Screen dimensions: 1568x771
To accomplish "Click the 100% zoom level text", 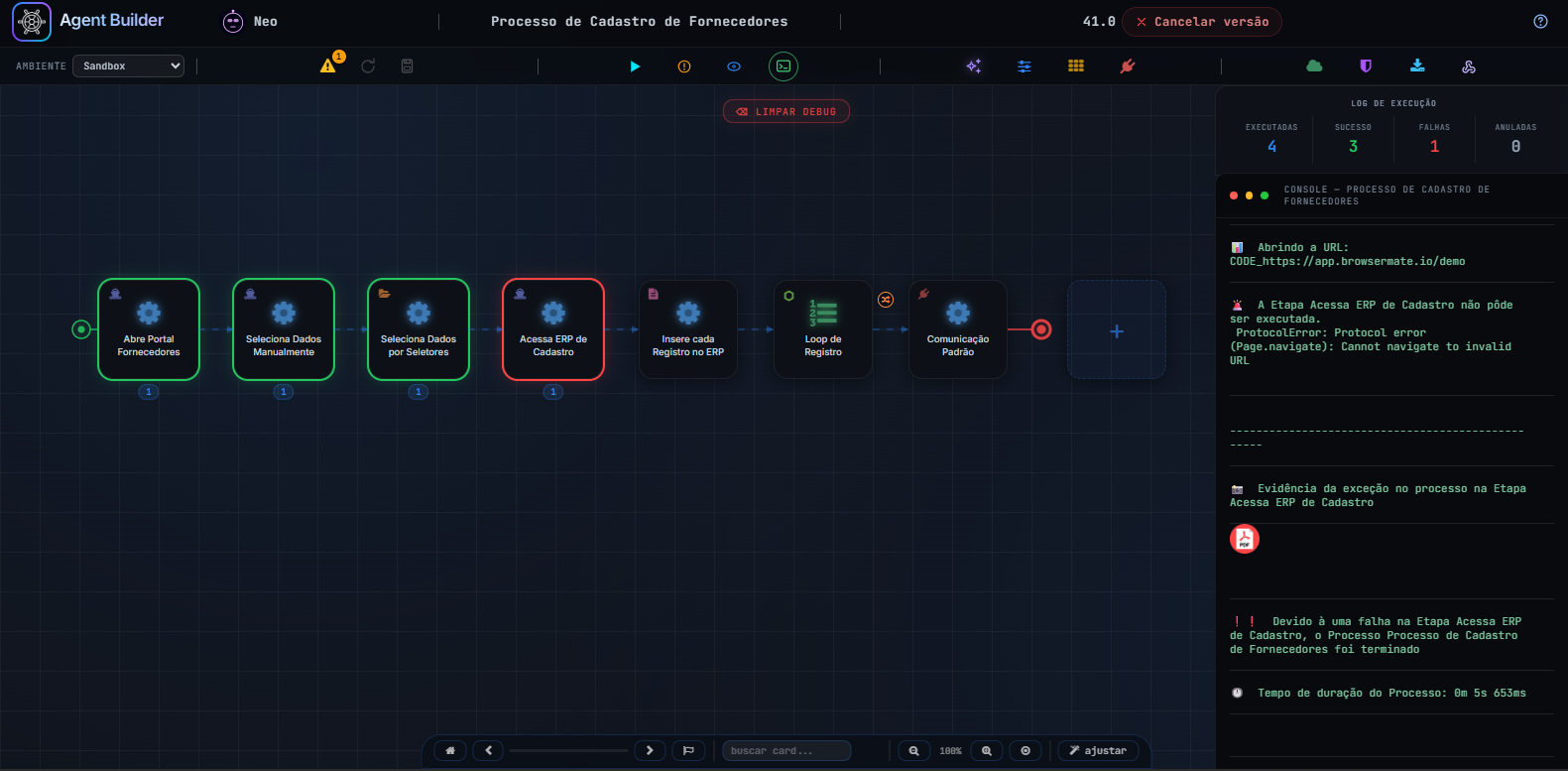I will [950, 751].
